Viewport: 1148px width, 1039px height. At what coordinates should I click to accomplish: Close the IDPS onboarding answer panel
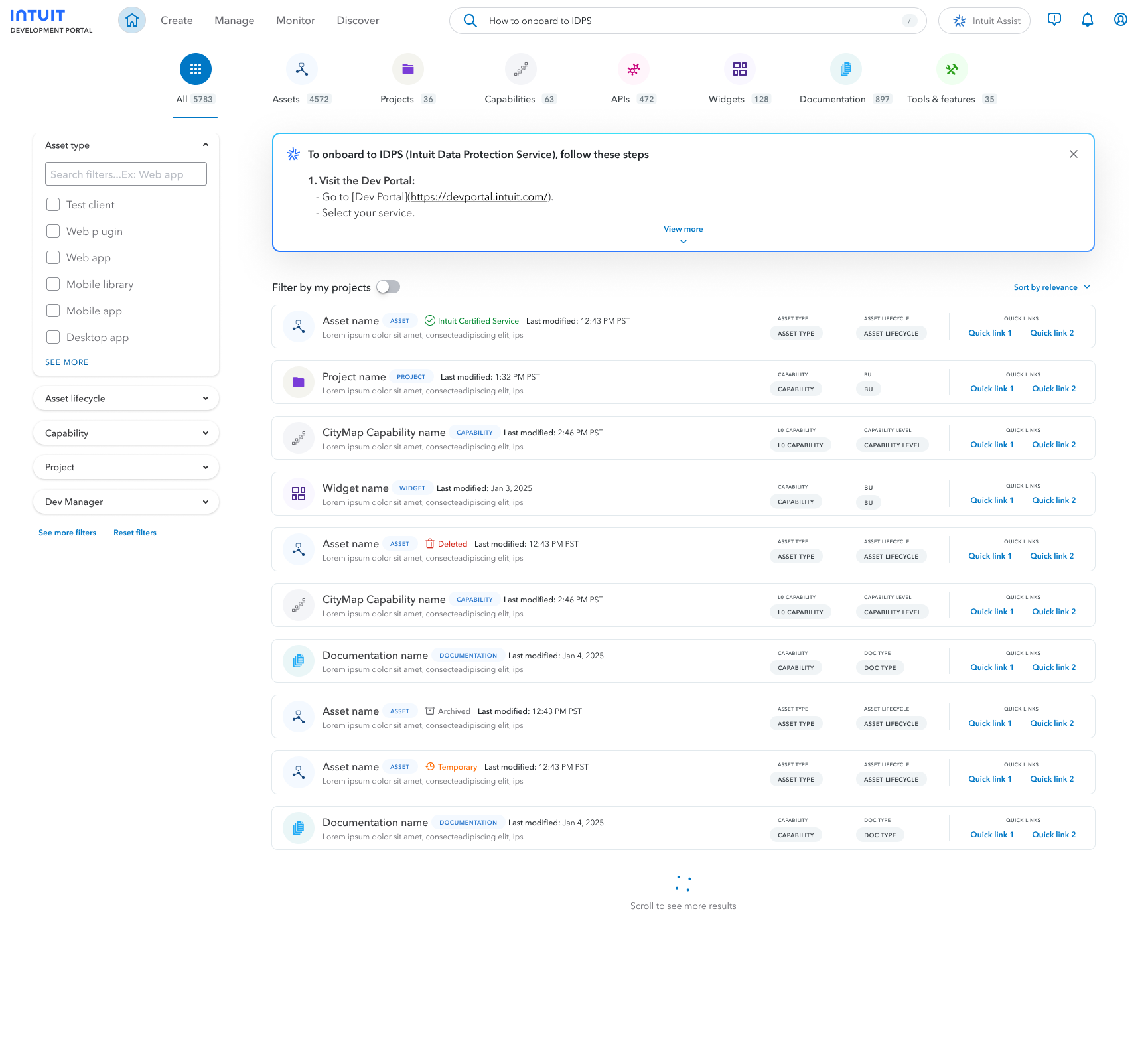[1073, 154]
